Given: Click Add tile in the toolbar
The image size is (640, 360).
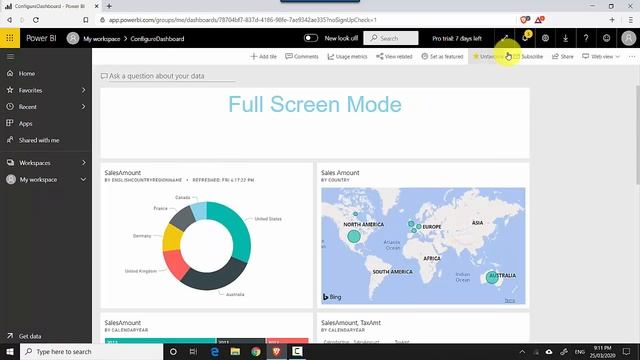Looking at the screenshot, I should tap(264, 56).
